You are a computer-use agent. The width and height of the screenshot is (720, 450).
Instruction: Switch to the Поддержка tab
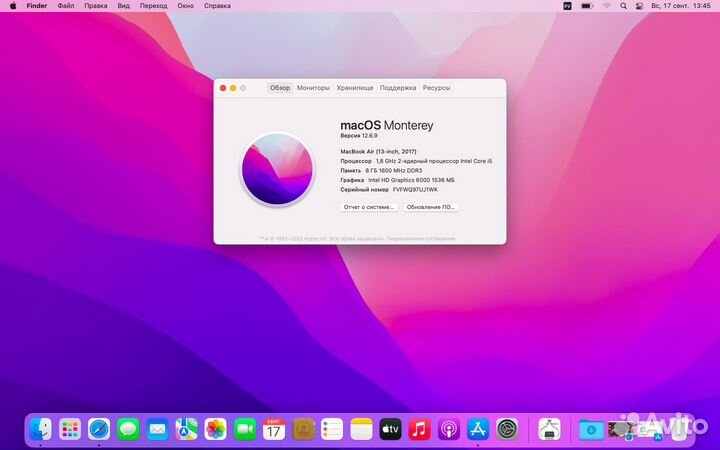click(398, 88)
